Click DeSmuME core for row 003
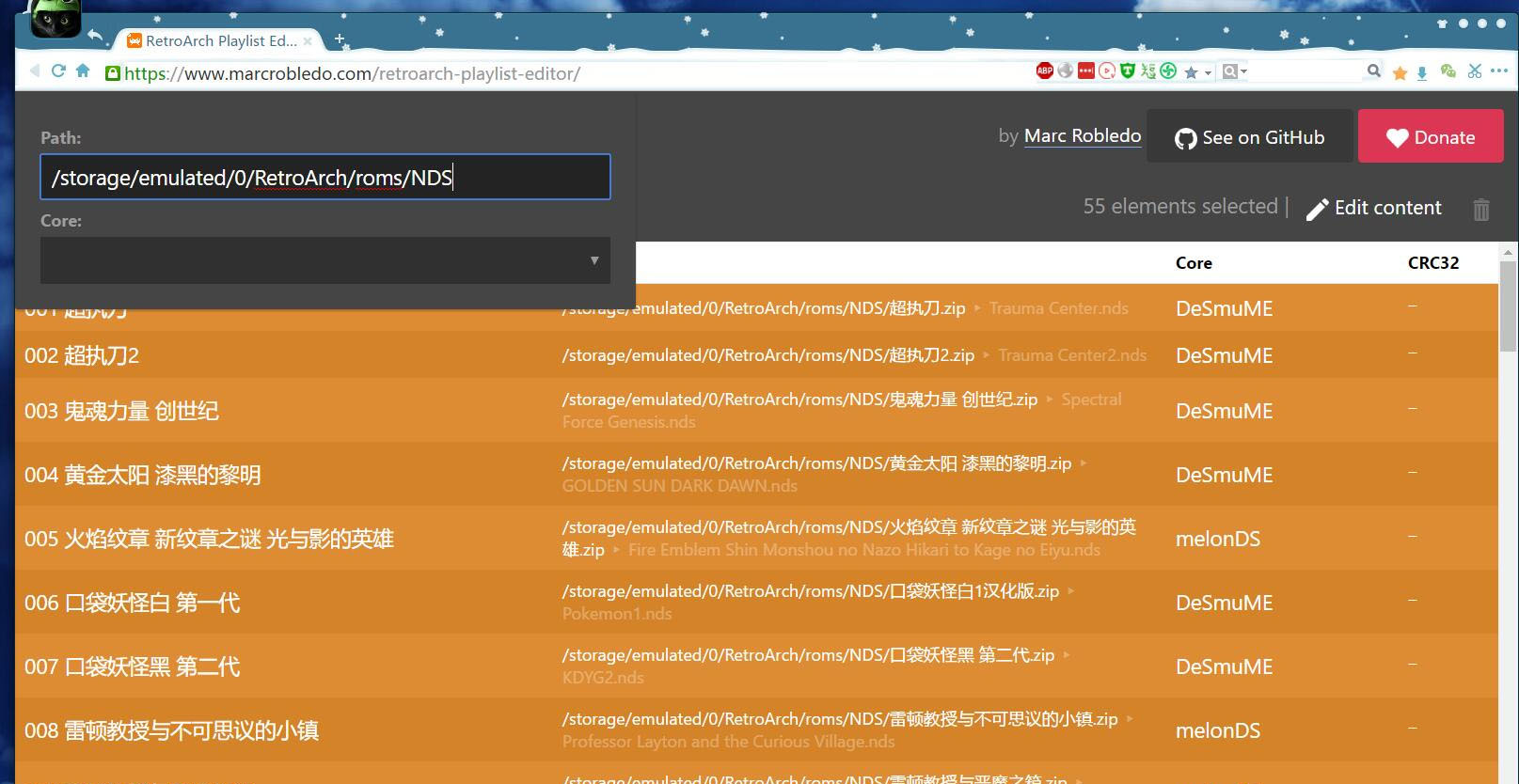The width and height of the screenshot is (1519, 784). pyautogui.click(x=1224, y=411)
